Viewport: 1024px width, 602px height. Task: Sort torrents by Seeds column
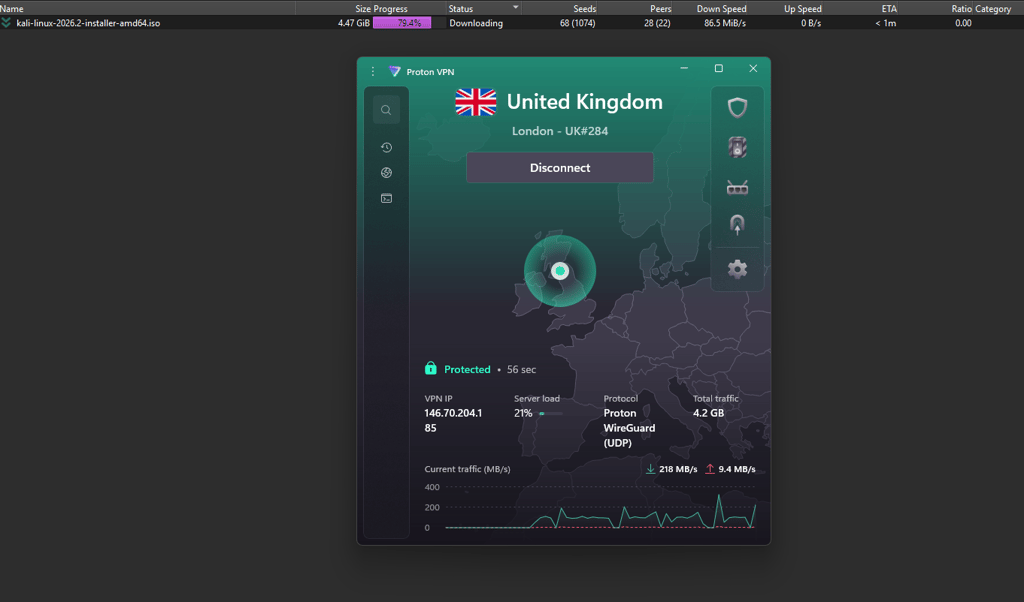pyautogui.click(x=559, y=8)
